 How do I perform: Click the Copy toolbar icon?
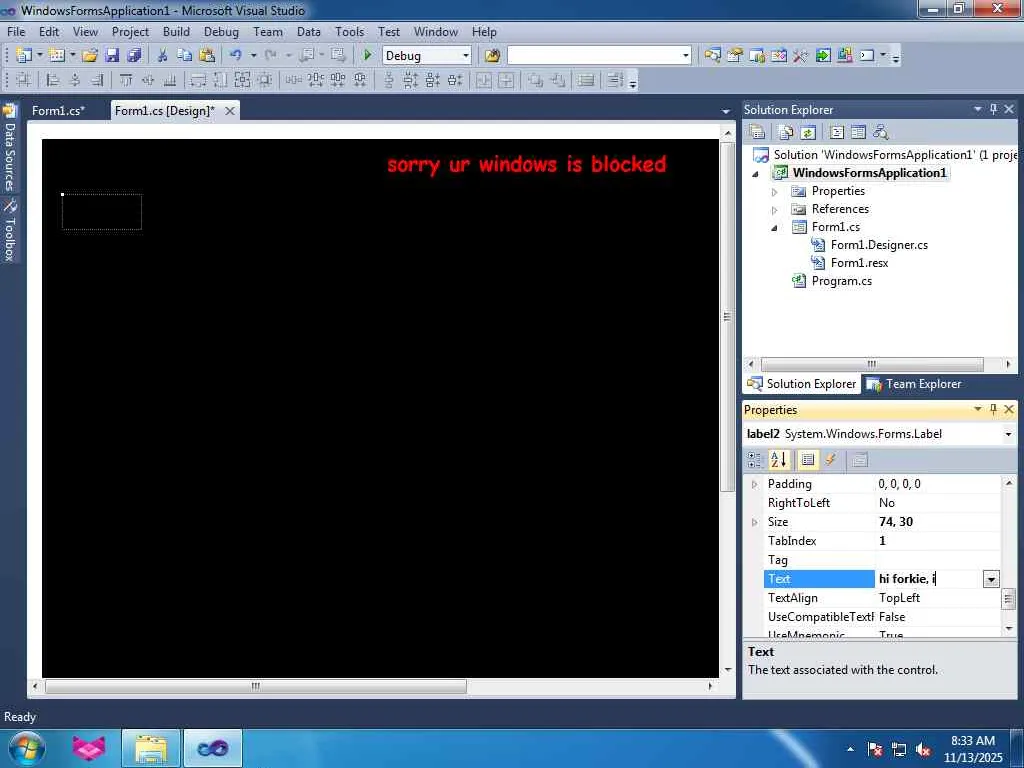tap(185, 56)
